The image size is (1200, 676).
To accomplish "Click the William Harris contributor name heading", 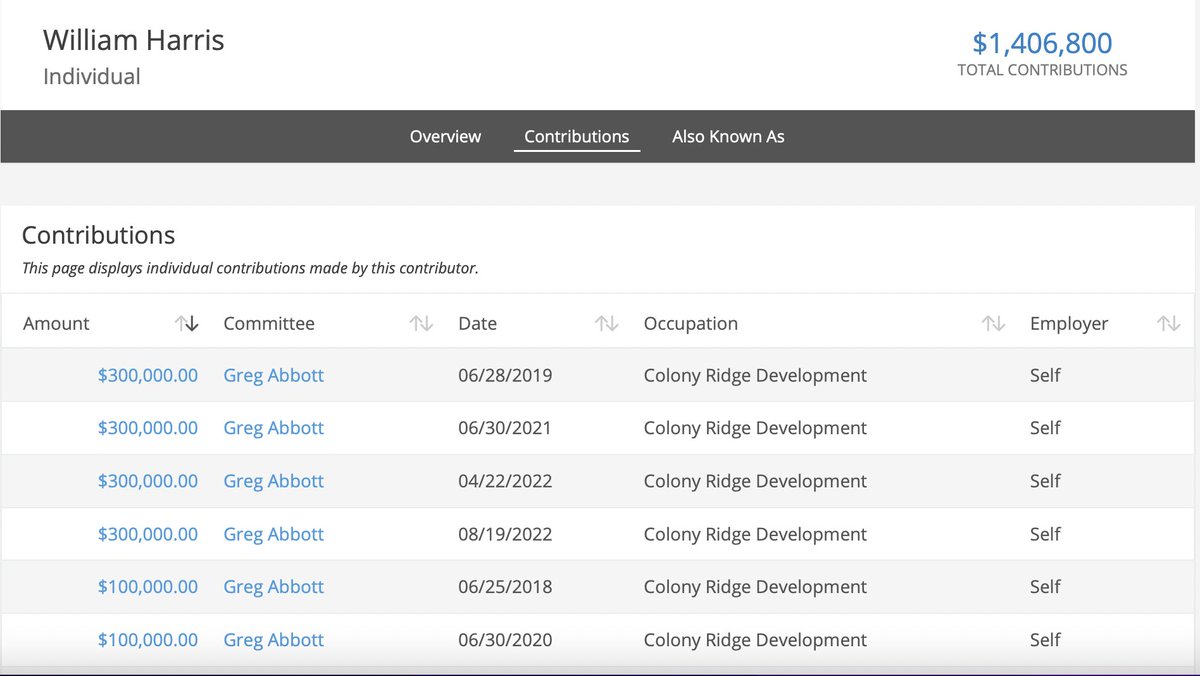I will click(134, 41).
